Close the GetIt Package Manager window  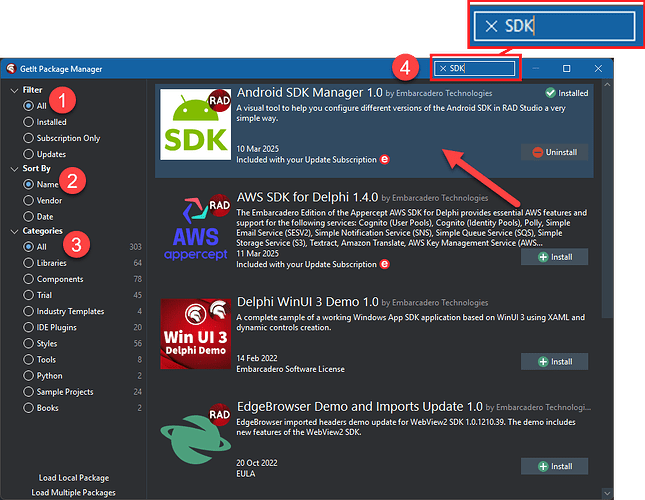598,68
